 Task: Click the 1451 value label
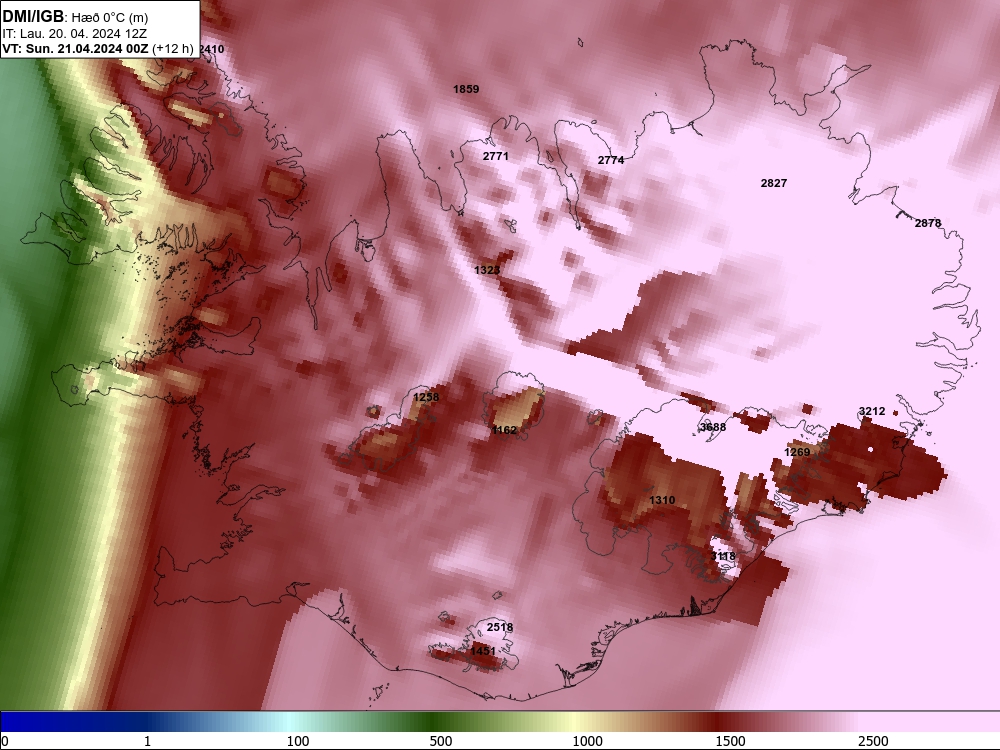[483, 651]
